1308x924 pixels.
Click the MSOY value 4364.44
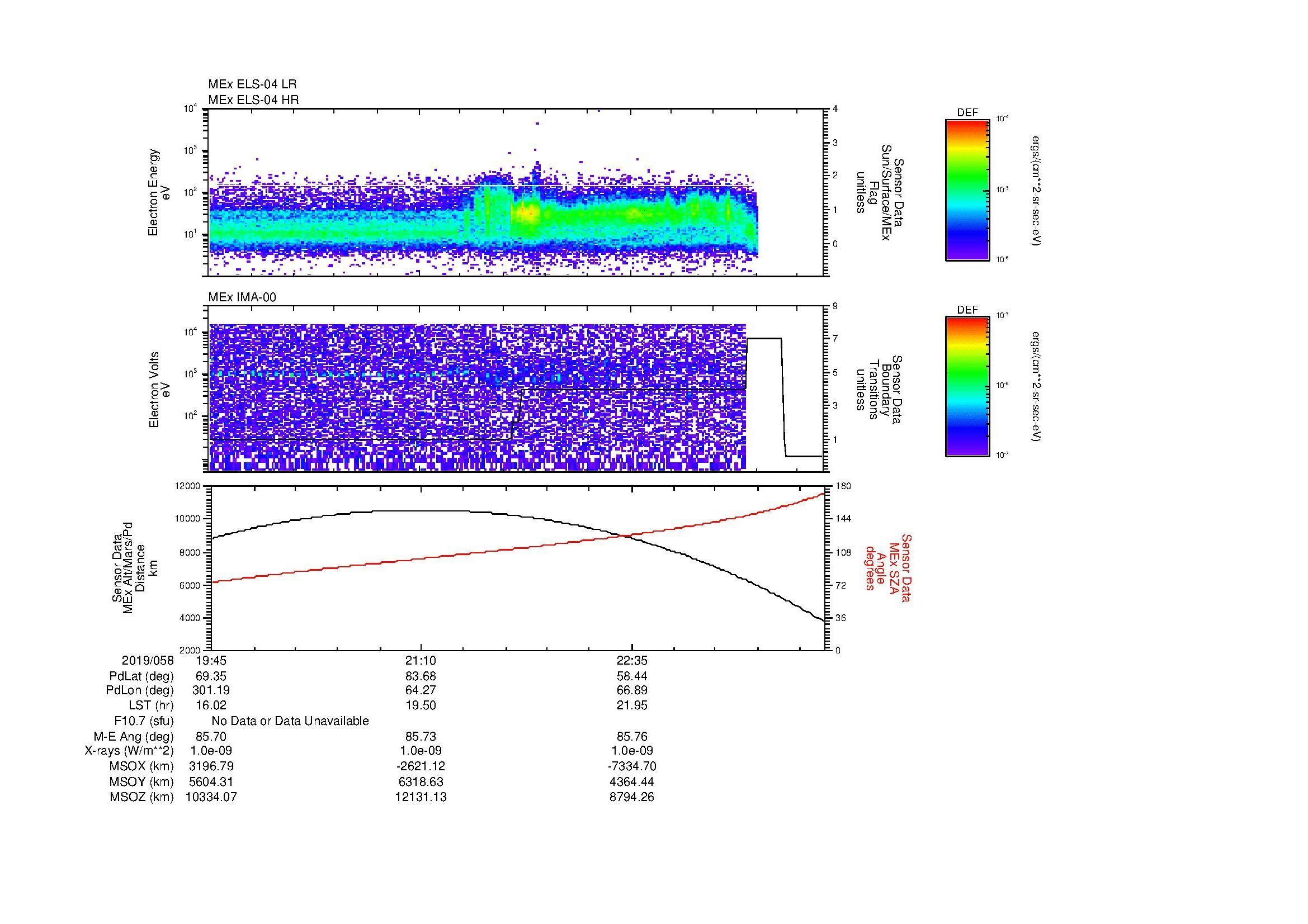click(x=632, y=781)
